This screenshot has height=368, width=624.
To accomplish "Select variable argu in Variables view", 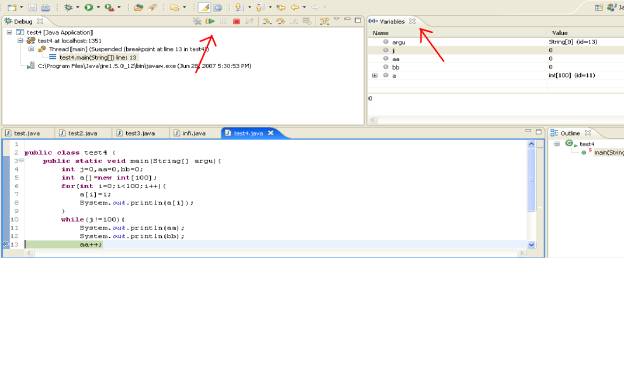I will point(398,42).
